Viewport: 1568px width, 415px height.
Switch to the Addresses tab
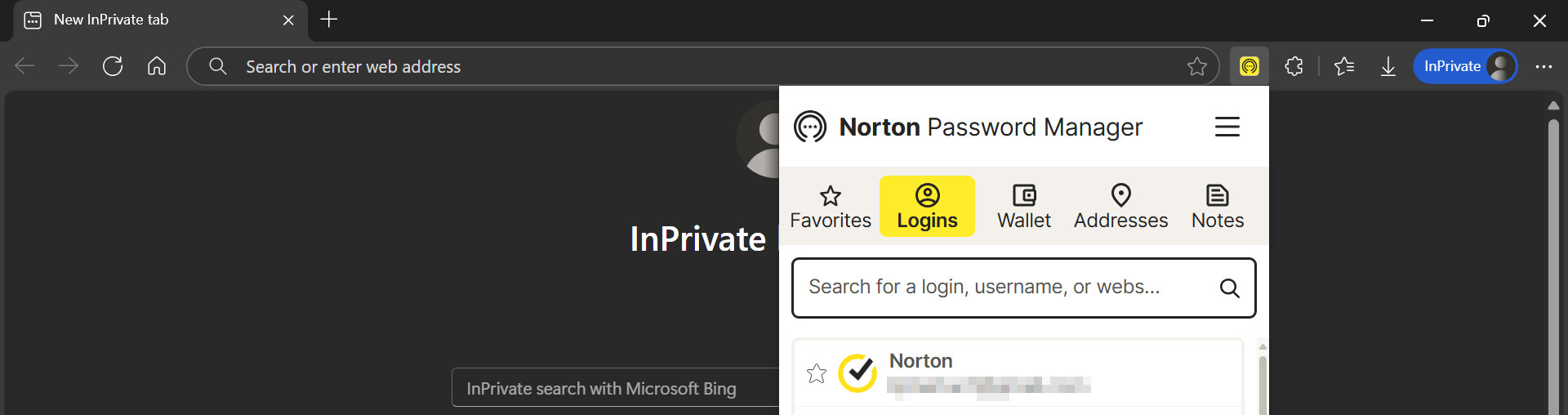tap(1120, 207)
